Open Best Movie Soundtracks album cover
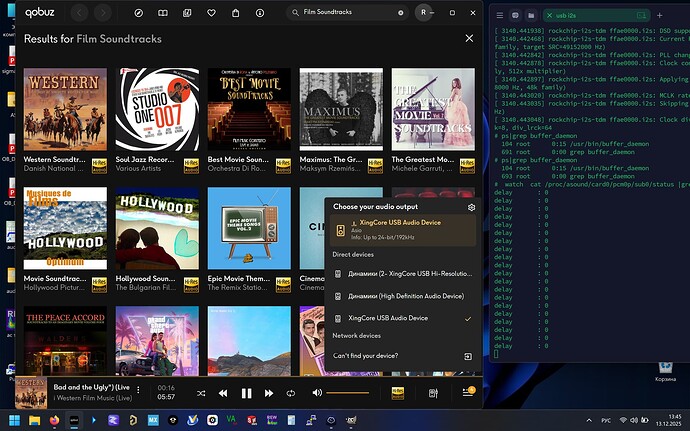690x431 pixels. [x=249, y=109]
